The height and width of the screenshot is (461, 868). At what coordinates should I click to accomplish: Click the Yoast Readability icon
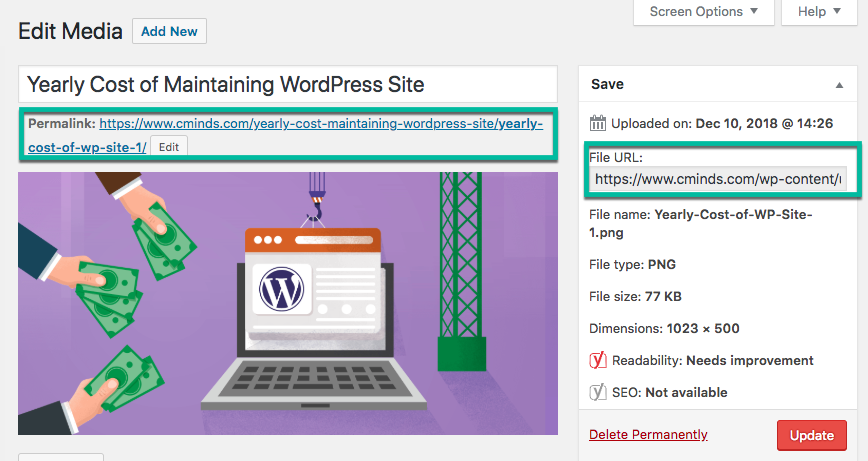point(598,360)
